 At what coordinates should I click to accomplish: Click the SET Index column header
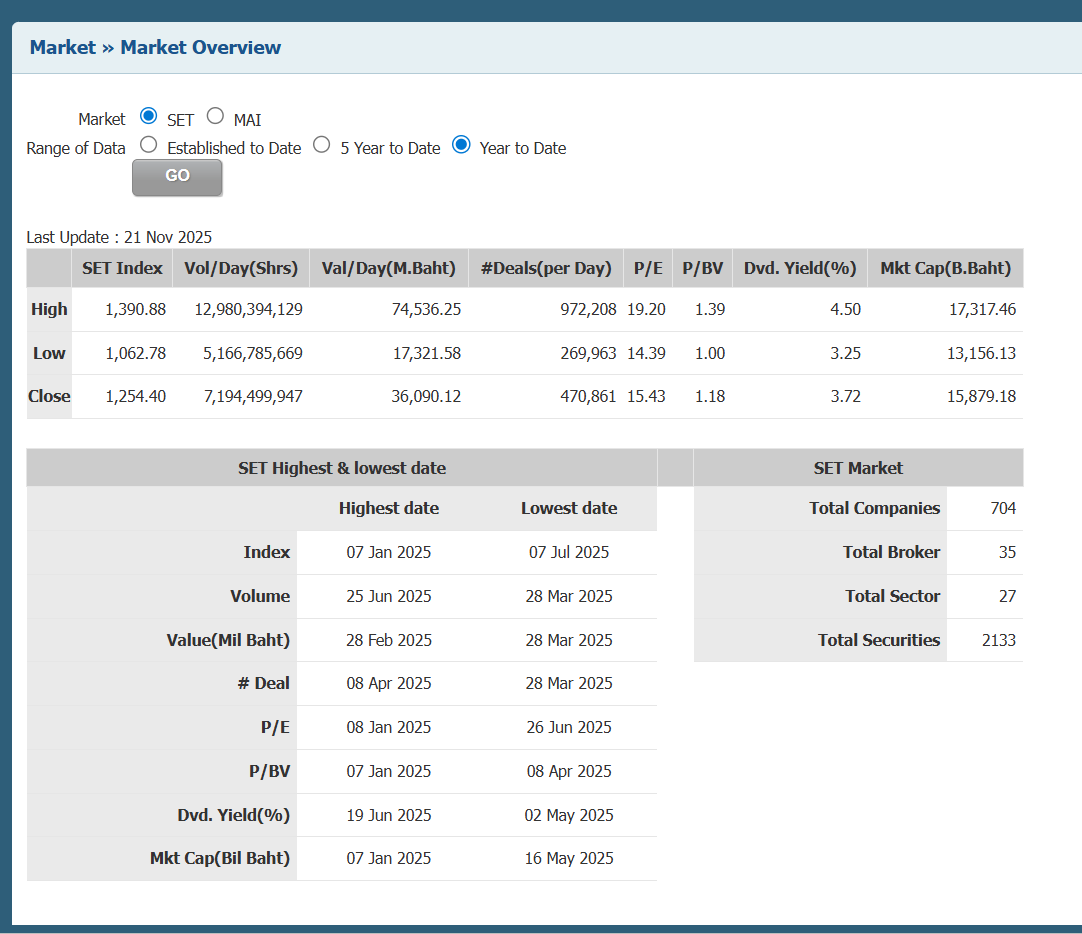[x=122, y=268]
